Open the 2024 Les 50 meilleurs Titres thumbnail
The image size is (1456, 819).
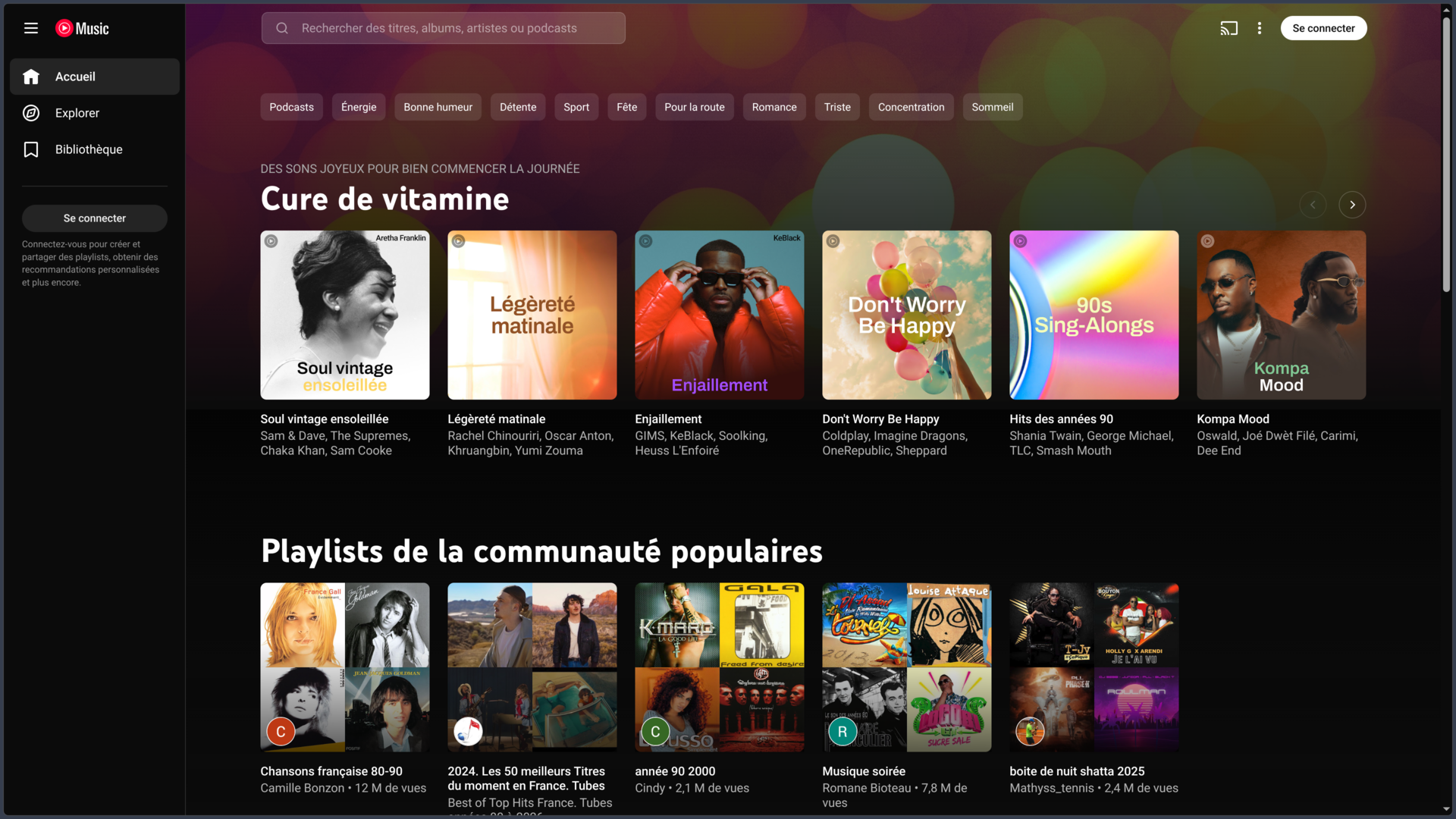tap(532, 667)
